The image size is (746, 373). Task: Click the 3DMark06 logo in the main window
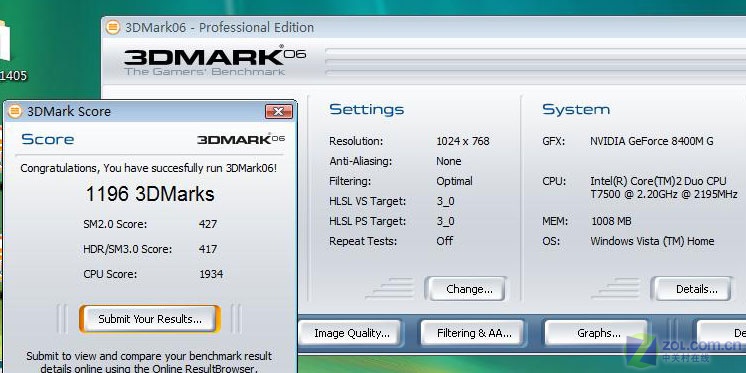tap(215, 60)
